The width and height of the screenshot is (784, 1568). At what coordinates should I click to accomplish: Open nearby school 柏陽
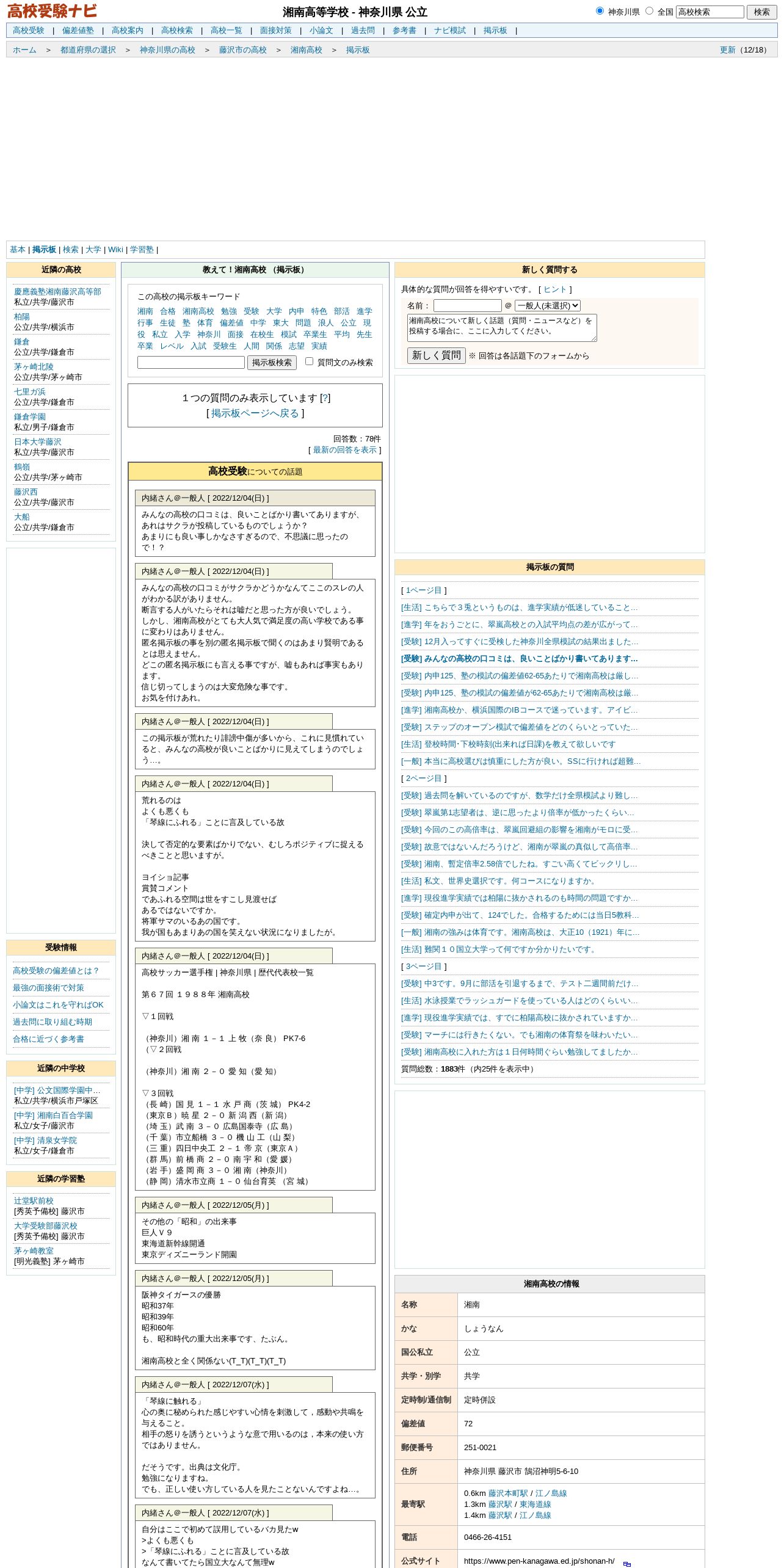(22, 317)
